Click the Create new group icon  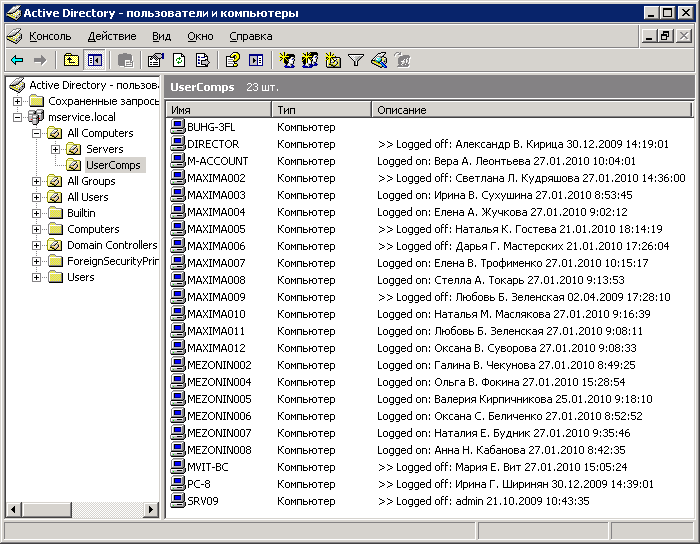pyautogui.click(x=310, y=61)
